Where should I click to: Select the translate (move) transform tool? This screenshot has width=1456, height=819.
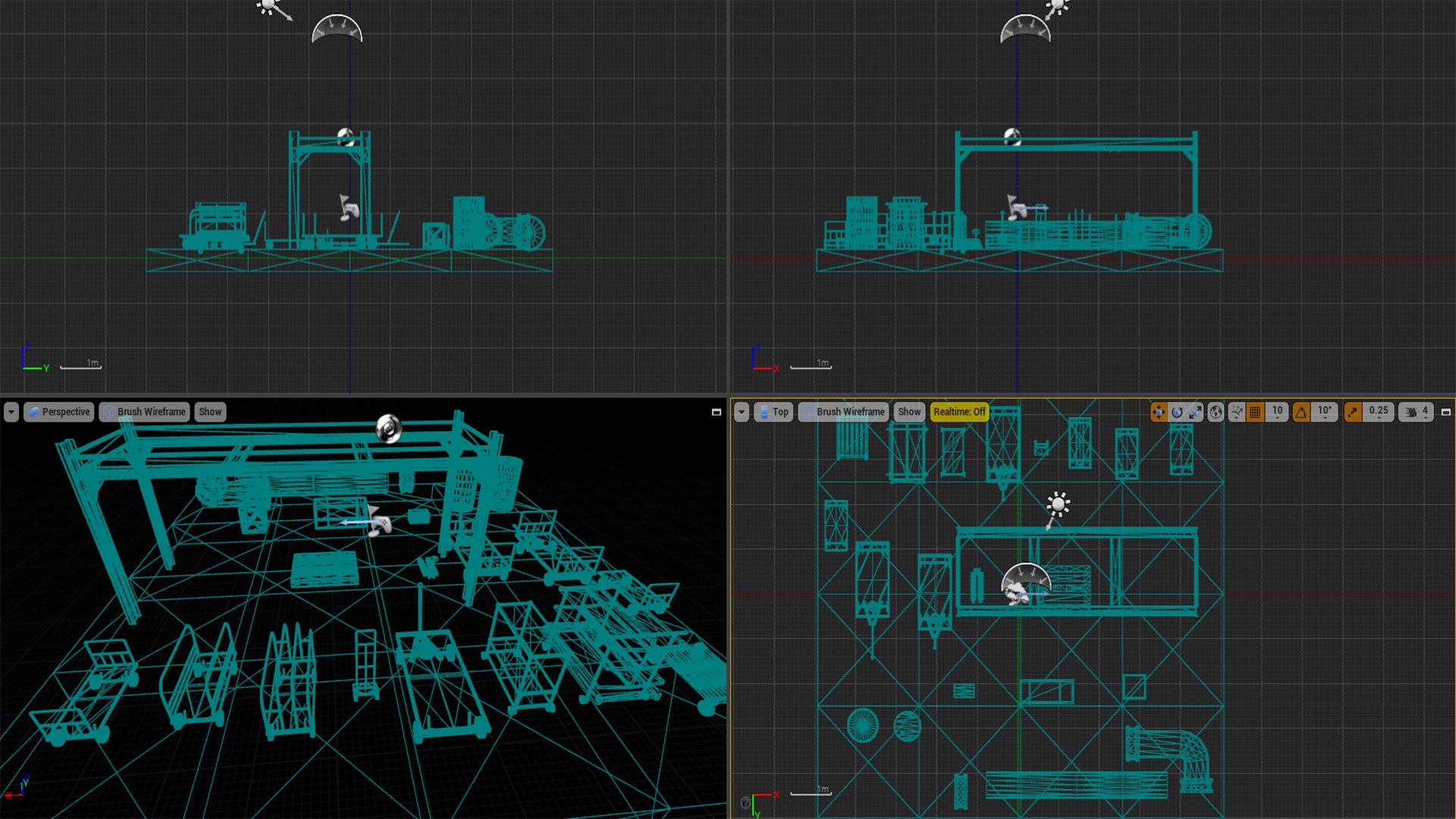point(1159,412)
